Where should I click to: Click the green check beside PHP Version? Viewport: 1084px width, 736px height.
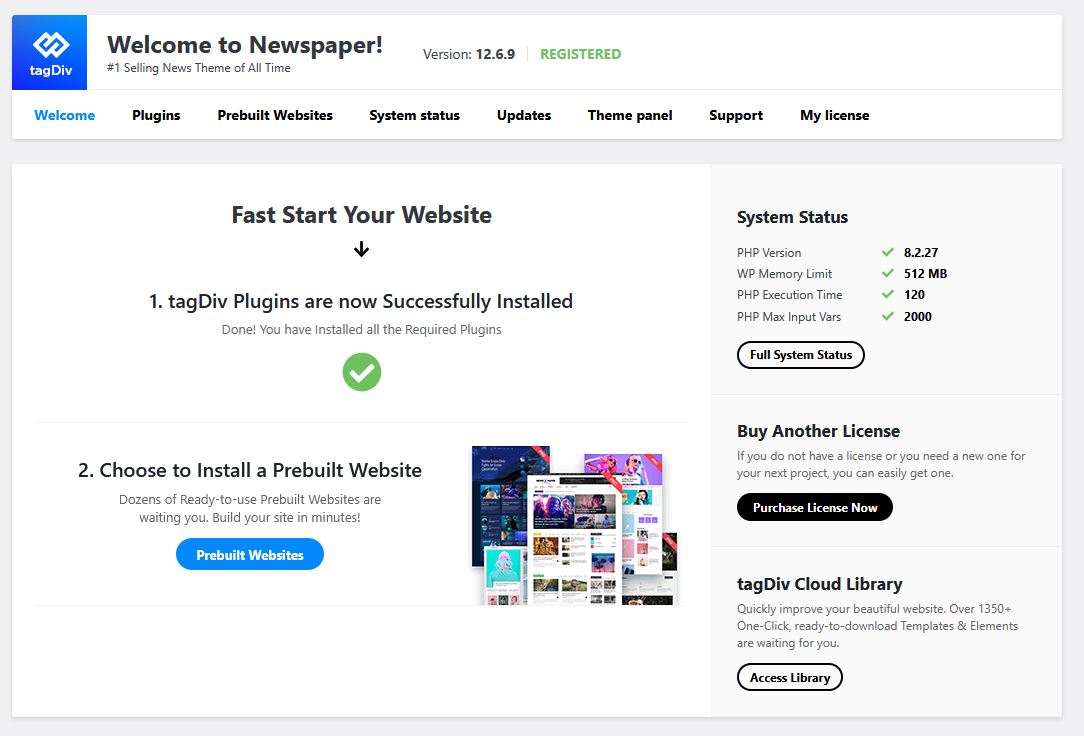(888, 252)
